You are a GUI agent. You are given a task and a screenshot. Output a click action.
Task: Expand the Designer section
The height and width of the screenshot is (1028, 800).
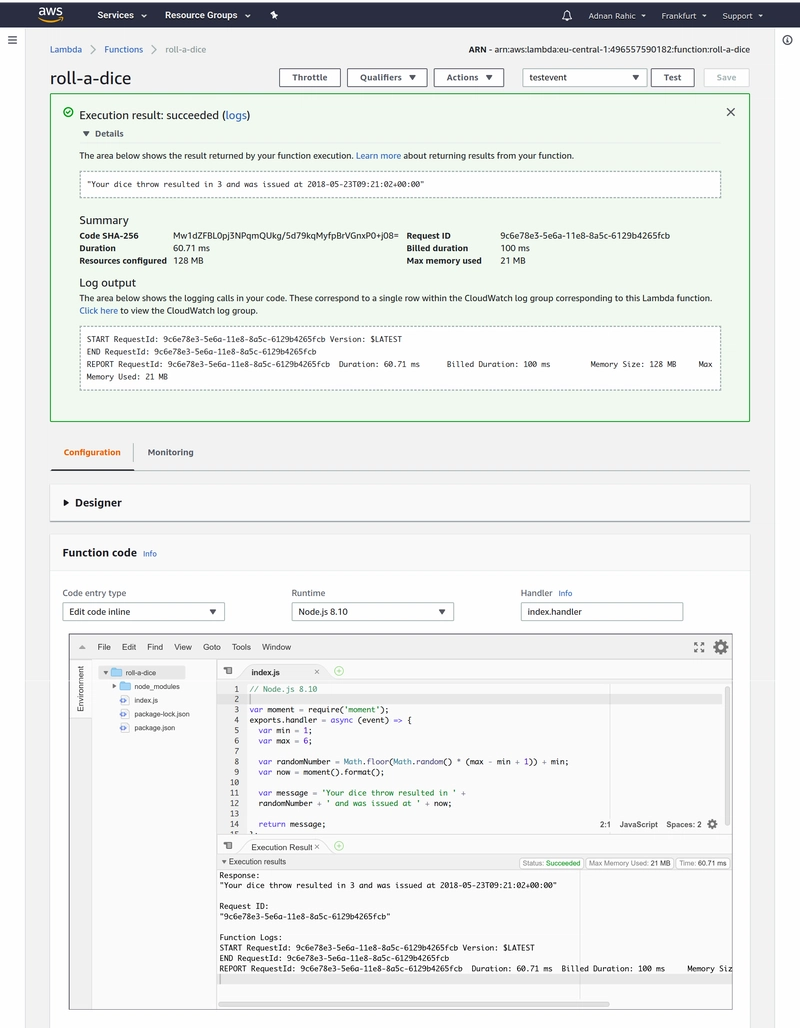click(x=66, y=503)
